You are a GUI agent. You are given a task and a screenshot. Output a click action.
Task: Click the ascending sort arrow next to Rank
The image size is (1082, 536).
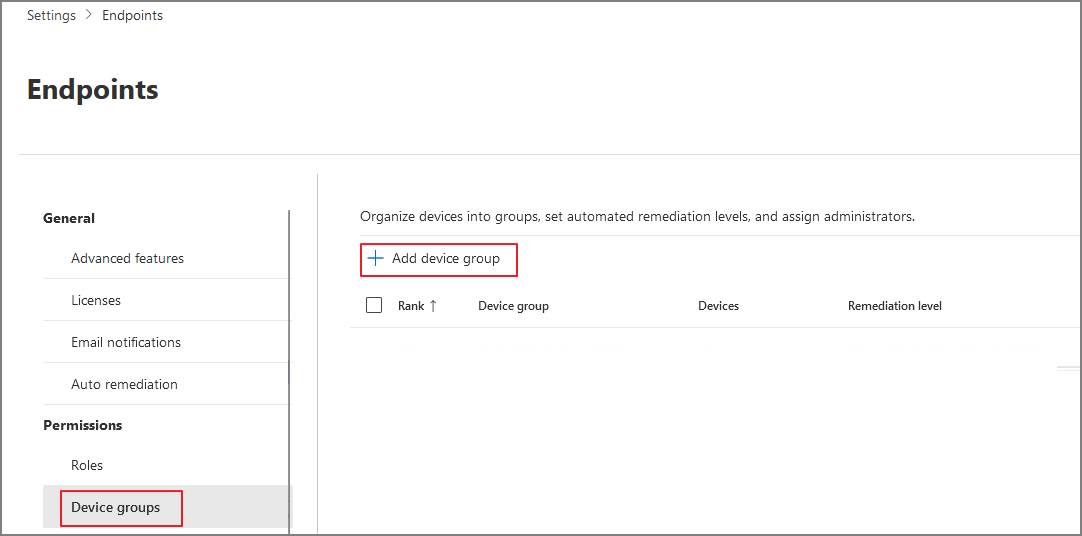pyautogui.click(x=433, y=306)
